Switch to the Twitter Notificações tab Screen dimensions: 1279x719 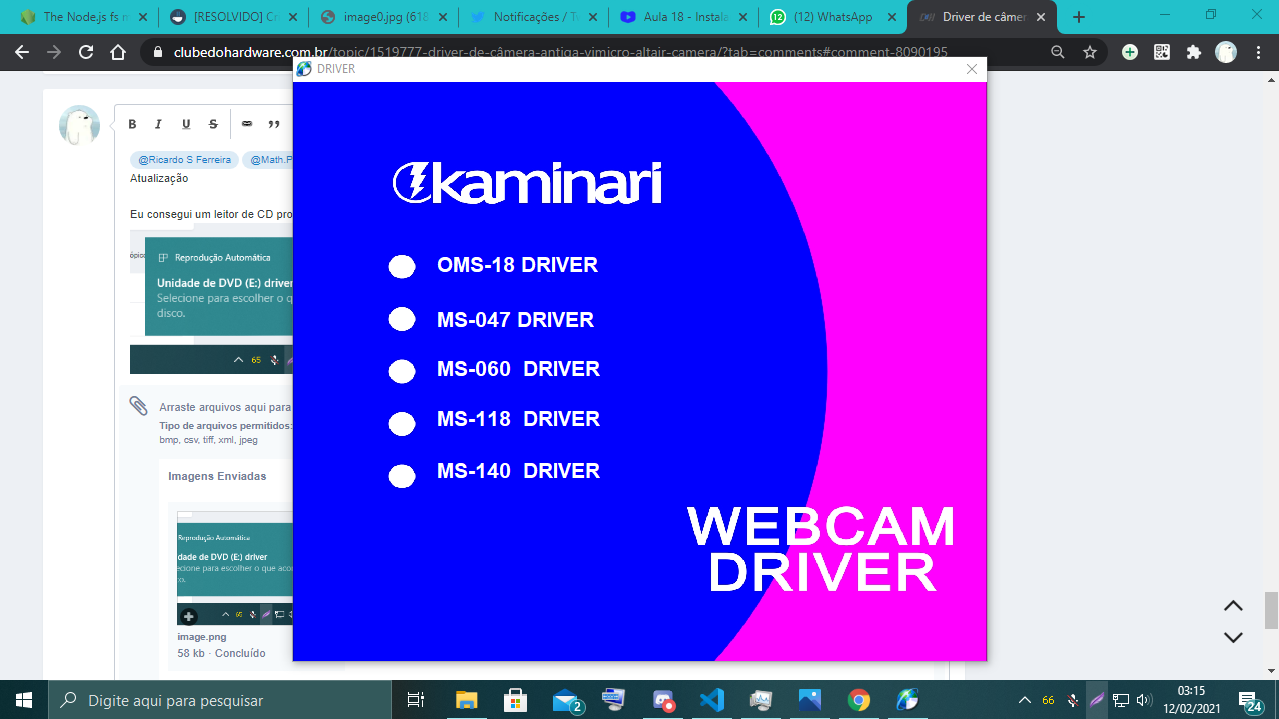[533, 17]
